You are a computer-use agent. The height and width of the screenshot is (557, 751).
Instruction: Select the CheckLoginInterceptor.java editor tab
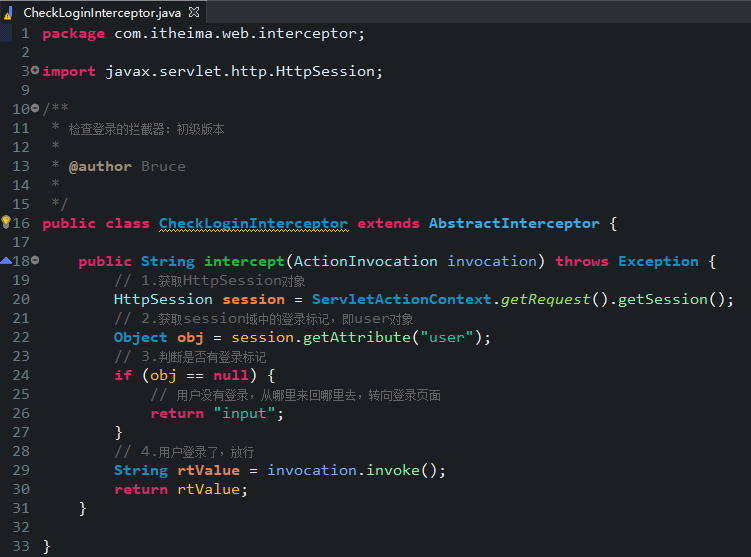tap(102, 12)
